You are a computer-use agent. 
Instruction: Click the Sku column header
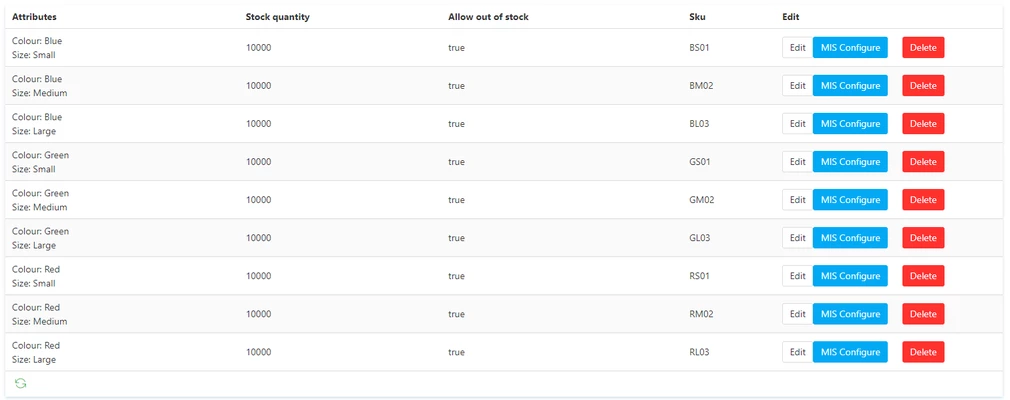pyautogui.click(x=697, y=17)
